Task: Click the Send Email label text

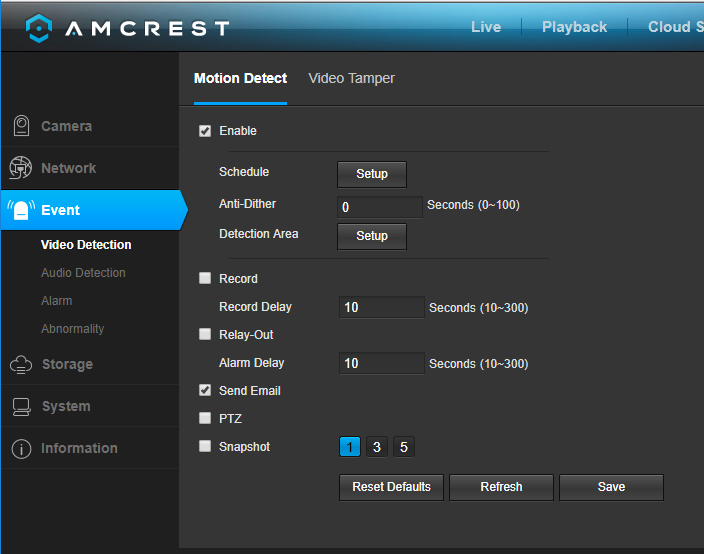Action: pyautogui.click(x=250, y=391)
